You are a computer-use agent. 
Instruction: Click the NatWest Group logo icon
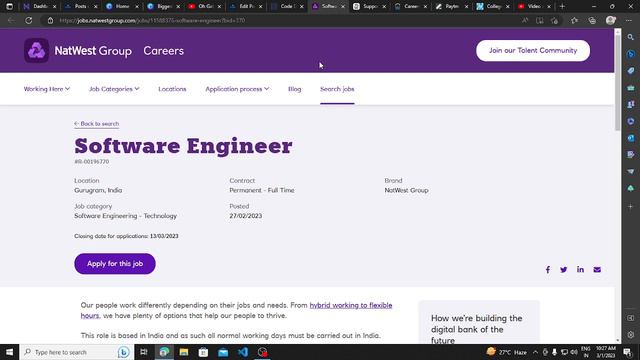pos(36,51)
